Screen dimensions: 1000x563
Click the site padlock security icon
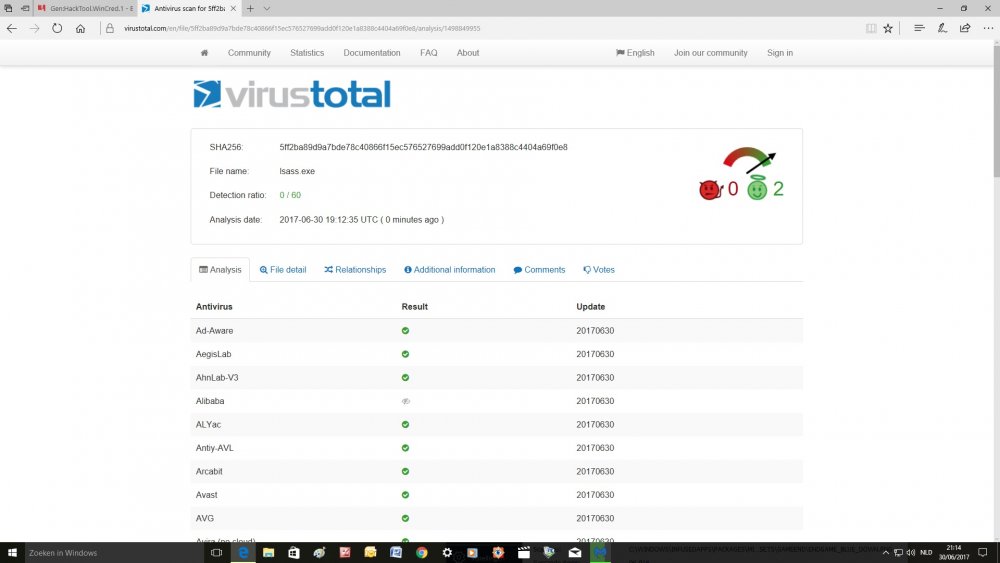[x=110, y=28]
